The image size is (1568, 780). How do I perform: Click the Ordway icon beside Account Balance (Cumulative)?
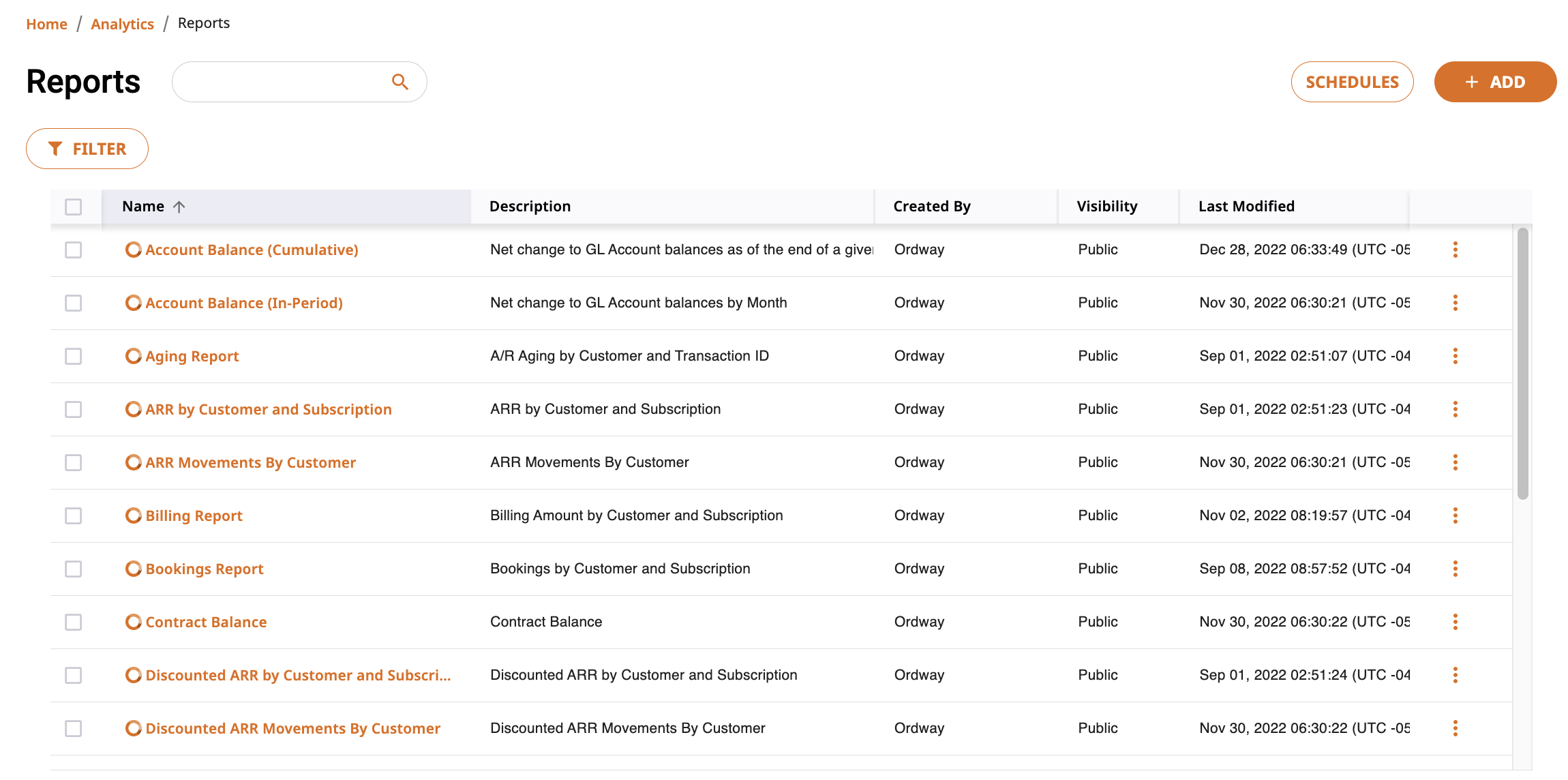click(134, 250)
